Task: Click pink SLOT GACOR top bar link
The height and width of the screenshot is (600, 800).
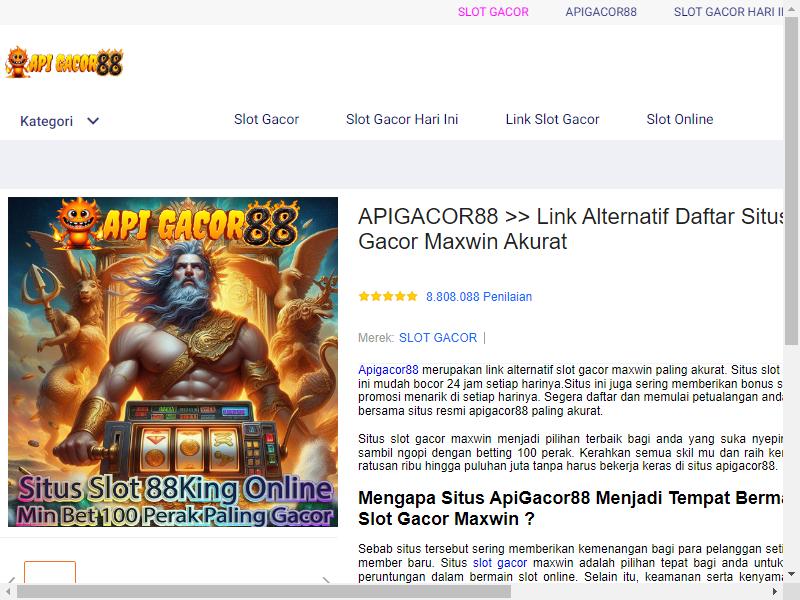Action: coord(493,12)
